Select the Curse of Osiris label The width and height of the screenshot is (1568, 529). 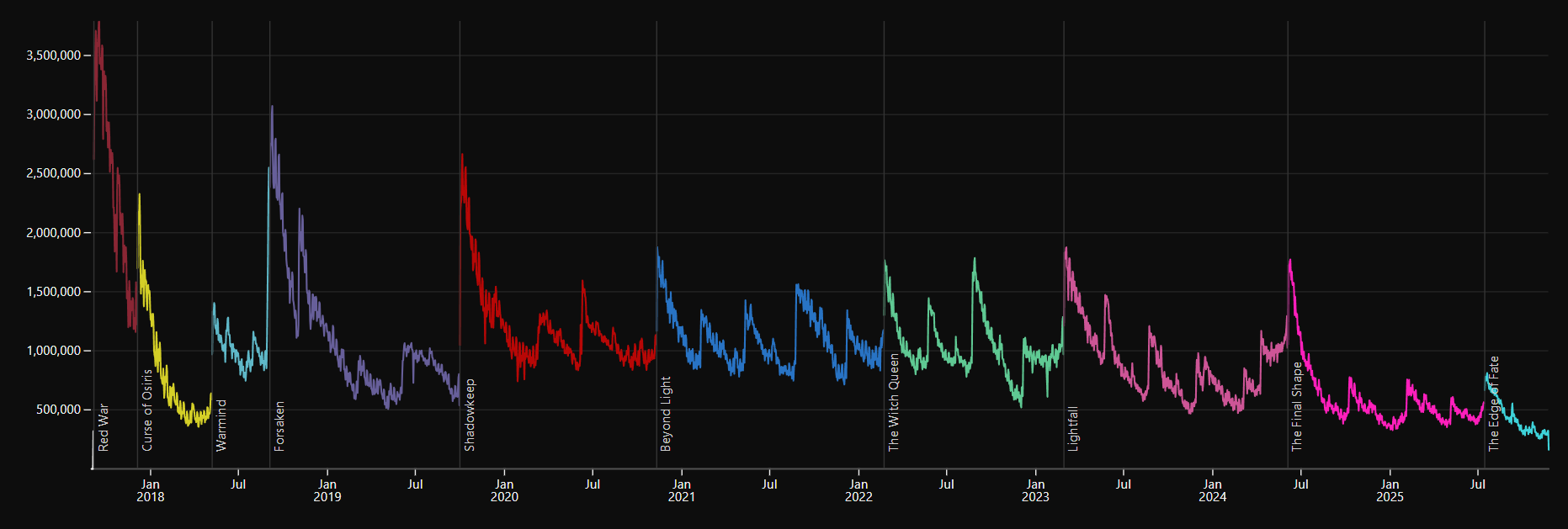pos(147,410)
